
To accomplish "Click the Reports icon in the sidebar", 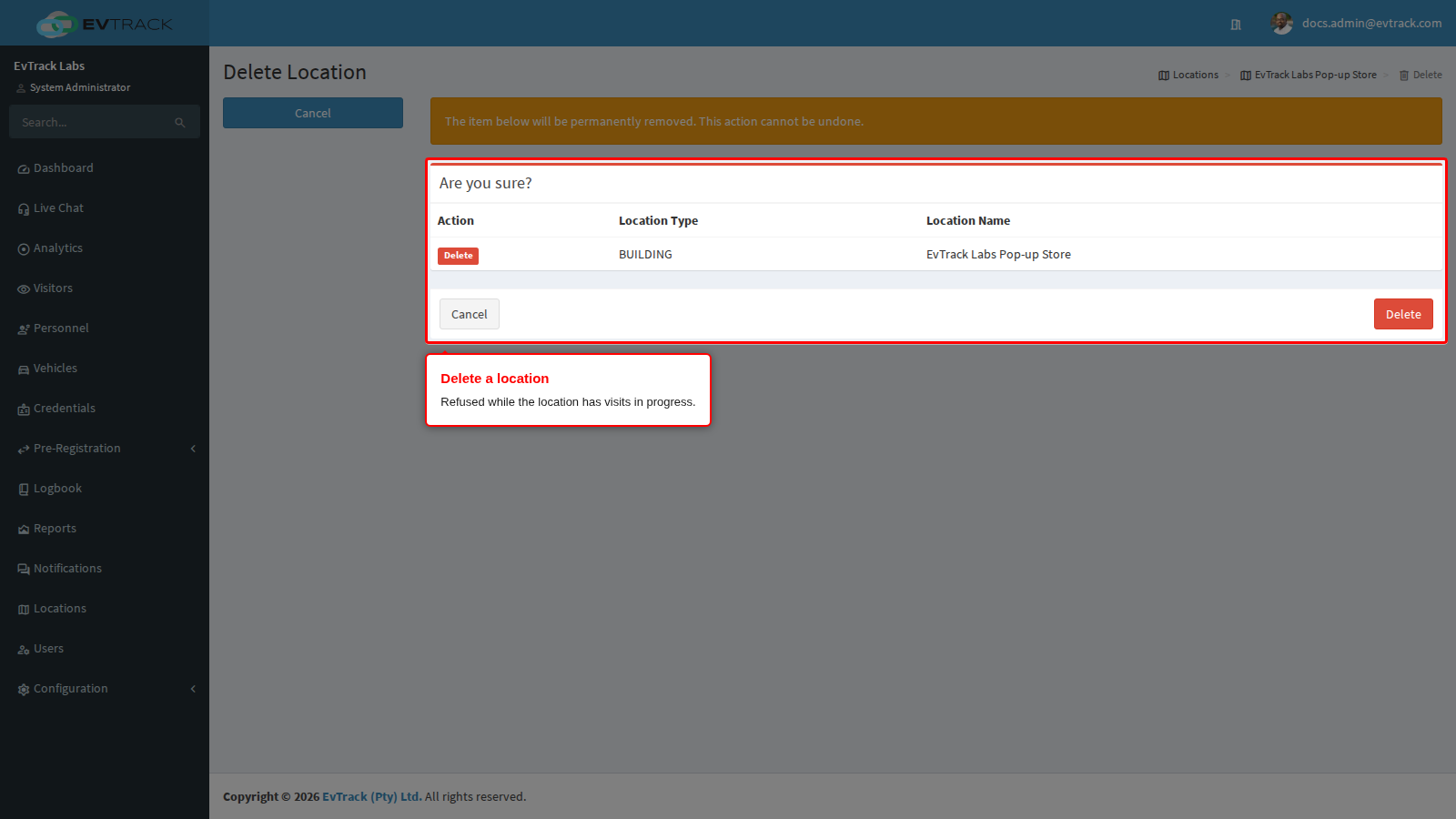I will point(24,530).
